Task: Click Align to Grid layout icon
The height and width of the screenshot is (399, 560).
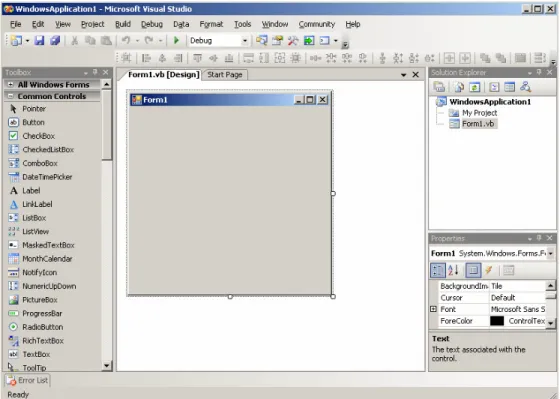Action: click(x=126, y=58)
